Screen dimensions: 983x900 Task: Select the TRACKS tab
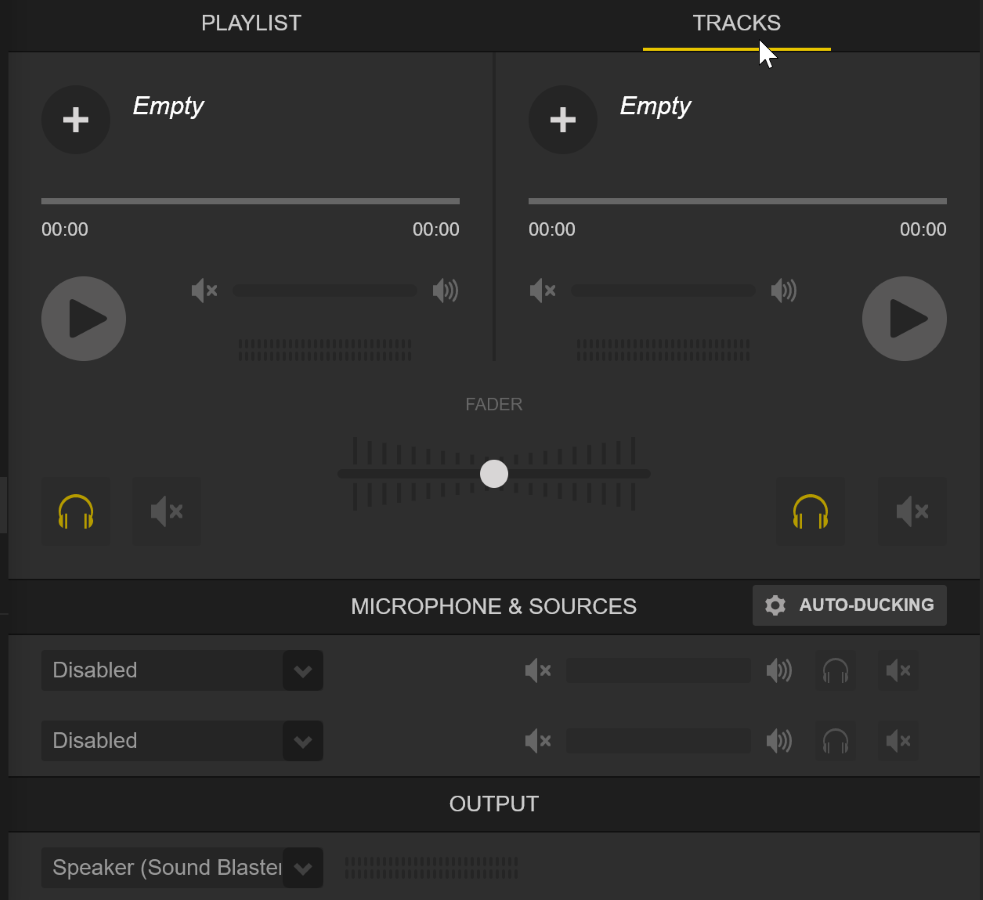tap(737, 23)
